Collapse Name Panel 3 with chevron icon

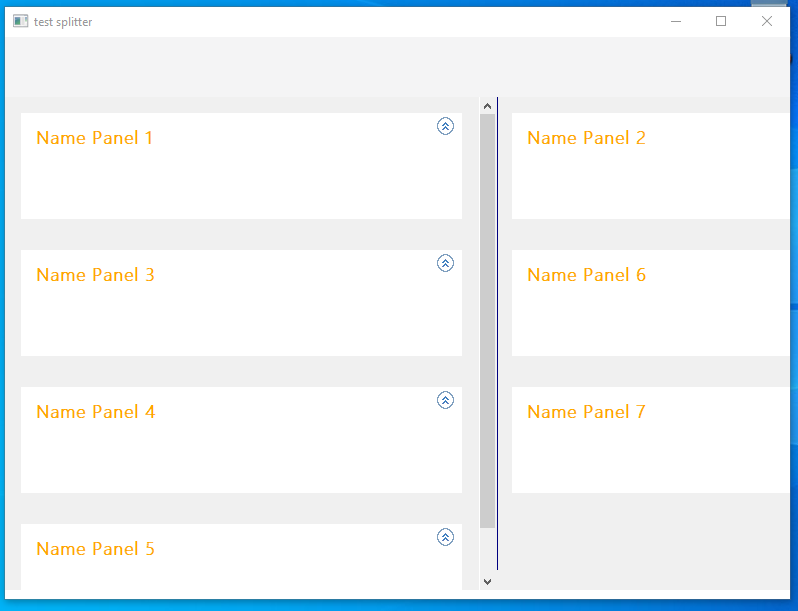coord(445,263)
